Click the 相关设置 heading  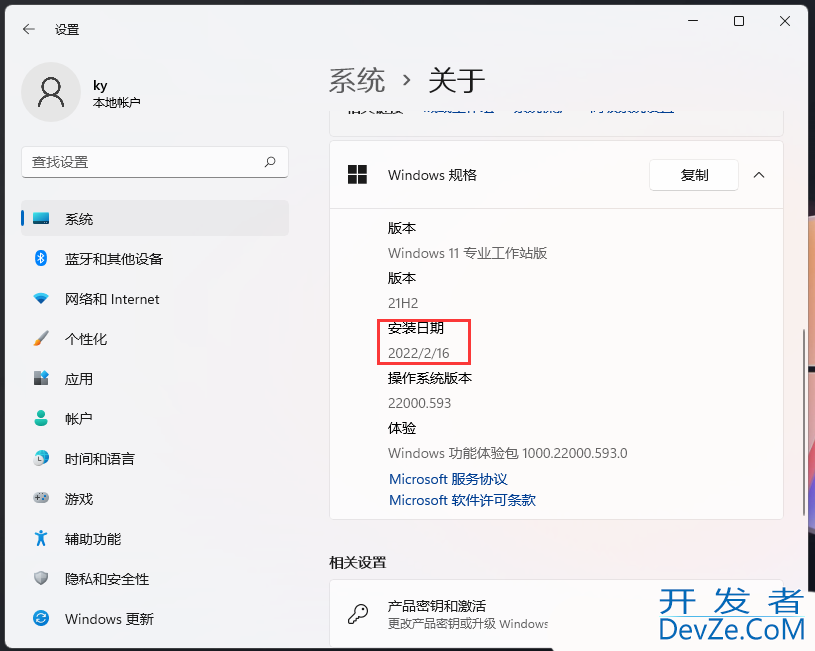point(358,562)
